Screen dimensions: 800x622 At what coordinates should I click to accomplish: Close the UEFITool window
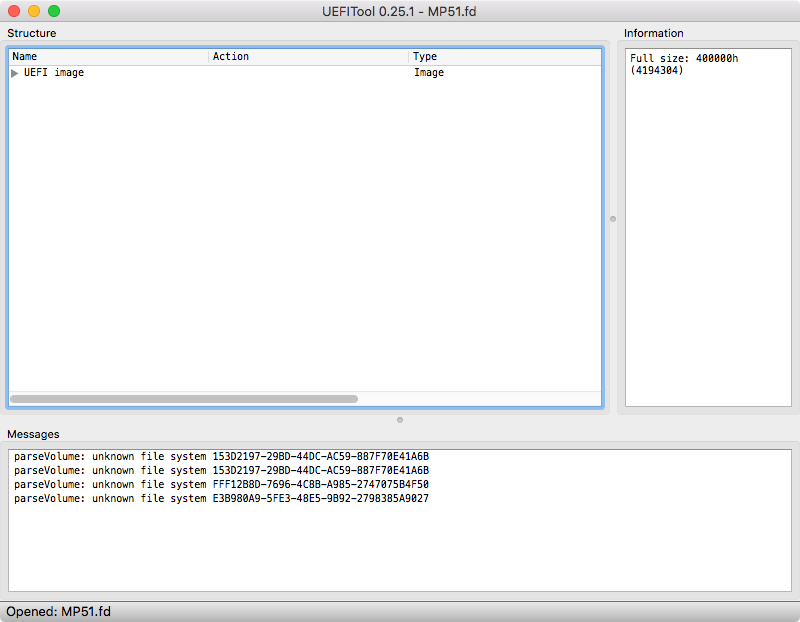(14, 11)
